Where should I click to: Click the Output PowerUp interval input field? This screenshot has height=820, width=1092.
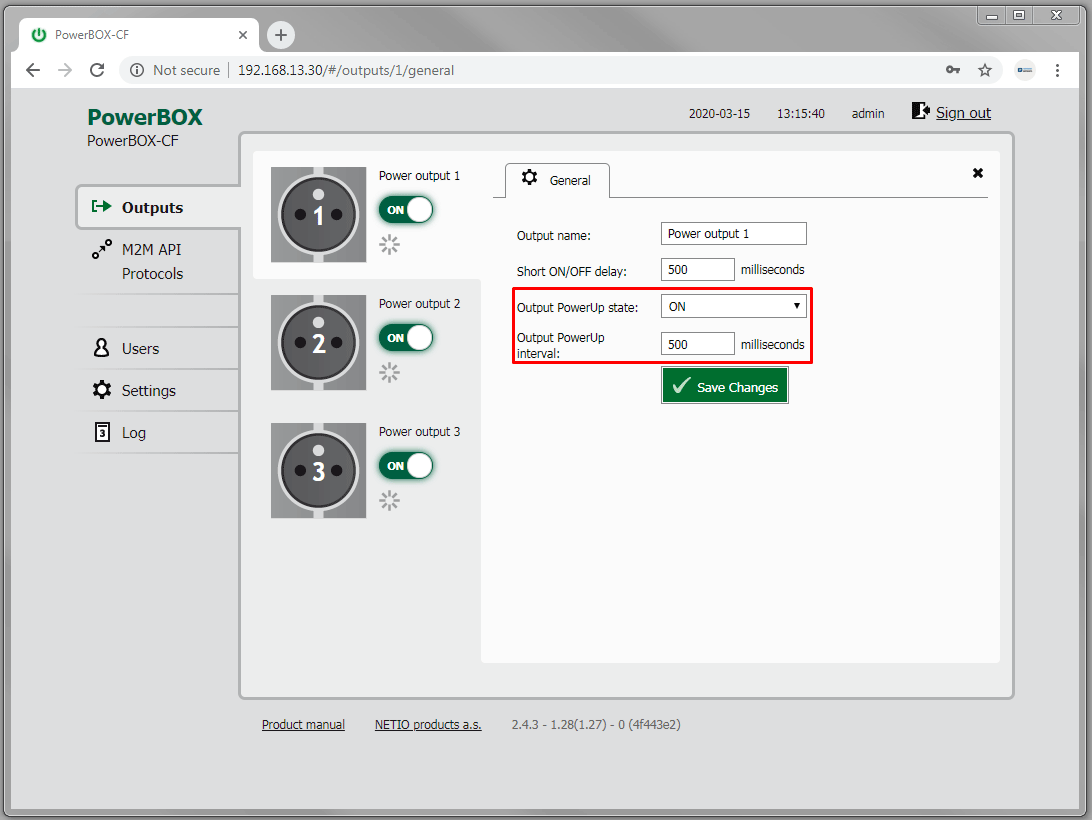697,344
